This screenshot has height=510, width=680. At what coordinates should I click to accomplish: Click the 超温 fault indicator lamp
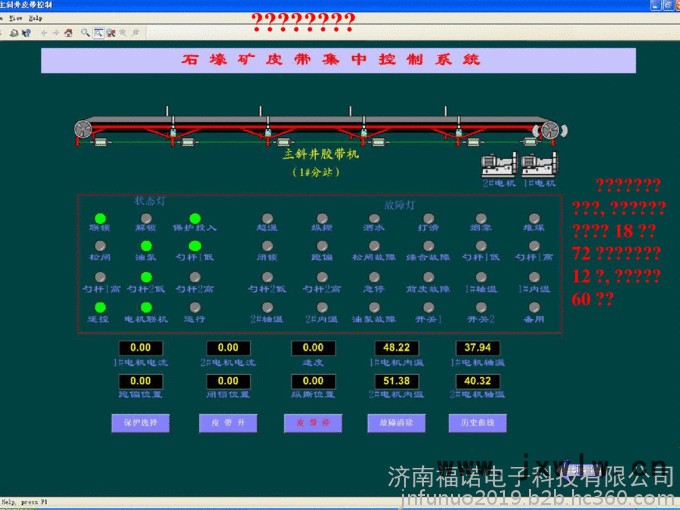tap(267, 218)
